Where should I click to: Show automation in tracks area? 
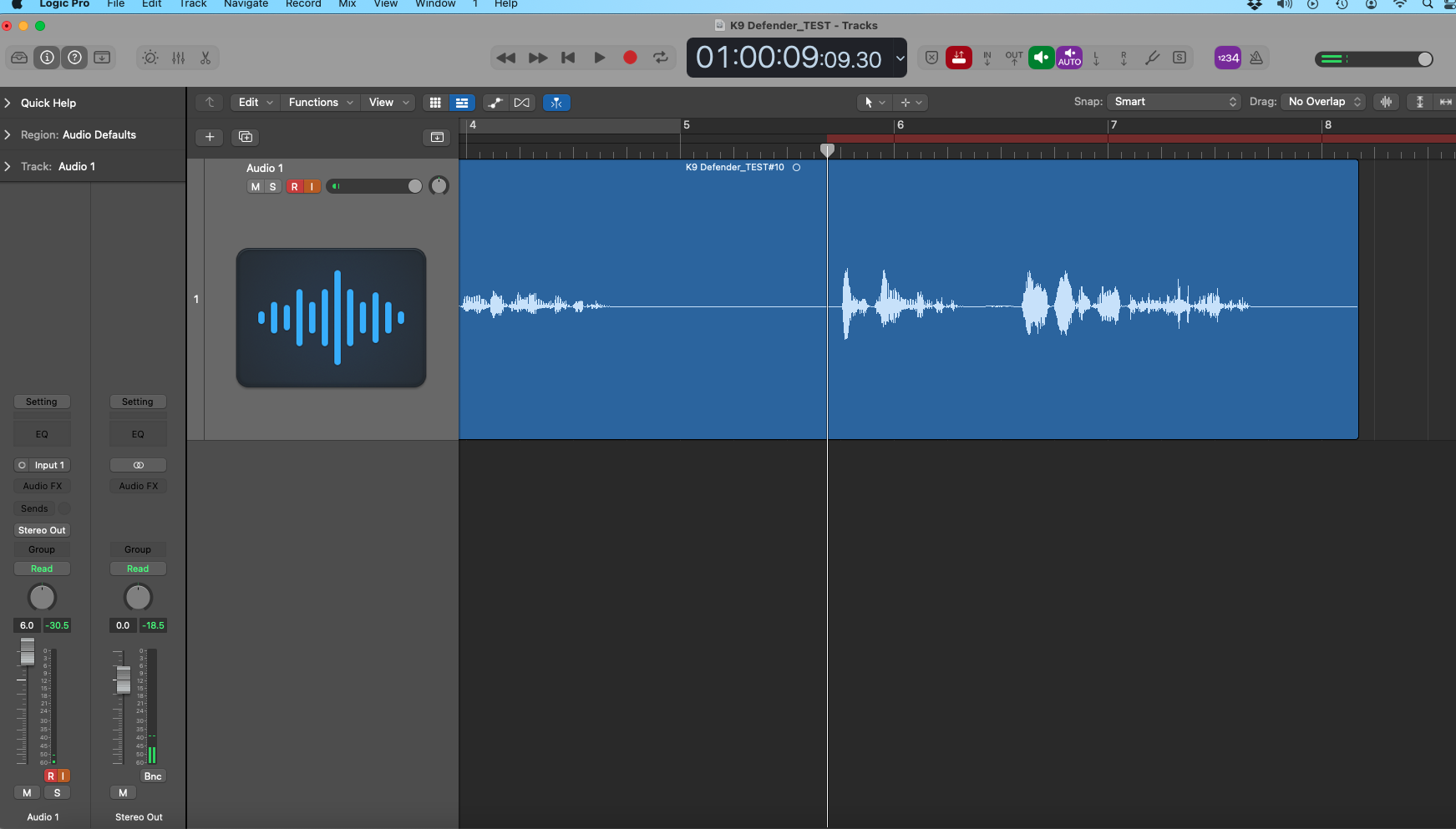495,103
